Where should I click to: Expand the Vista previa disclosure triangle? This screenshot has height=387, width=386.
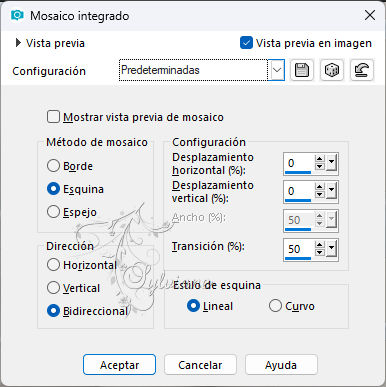point(18,43)
